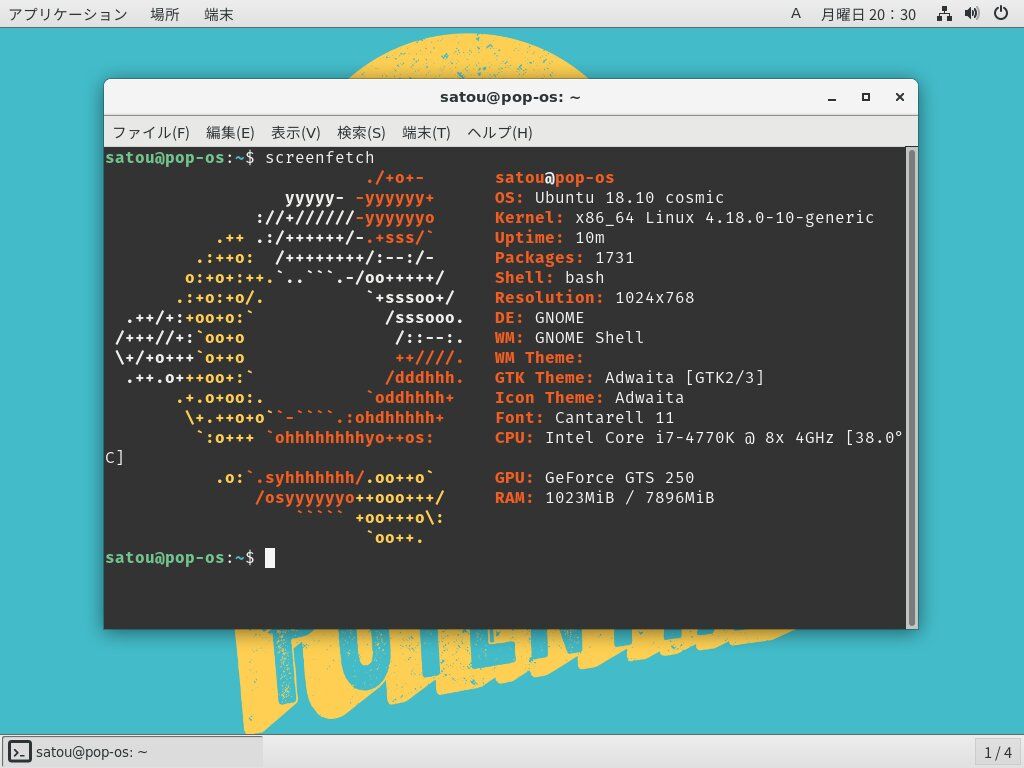Minimize the terminal window
Viewport: 1024px width, 768px height.
(832, 97)
